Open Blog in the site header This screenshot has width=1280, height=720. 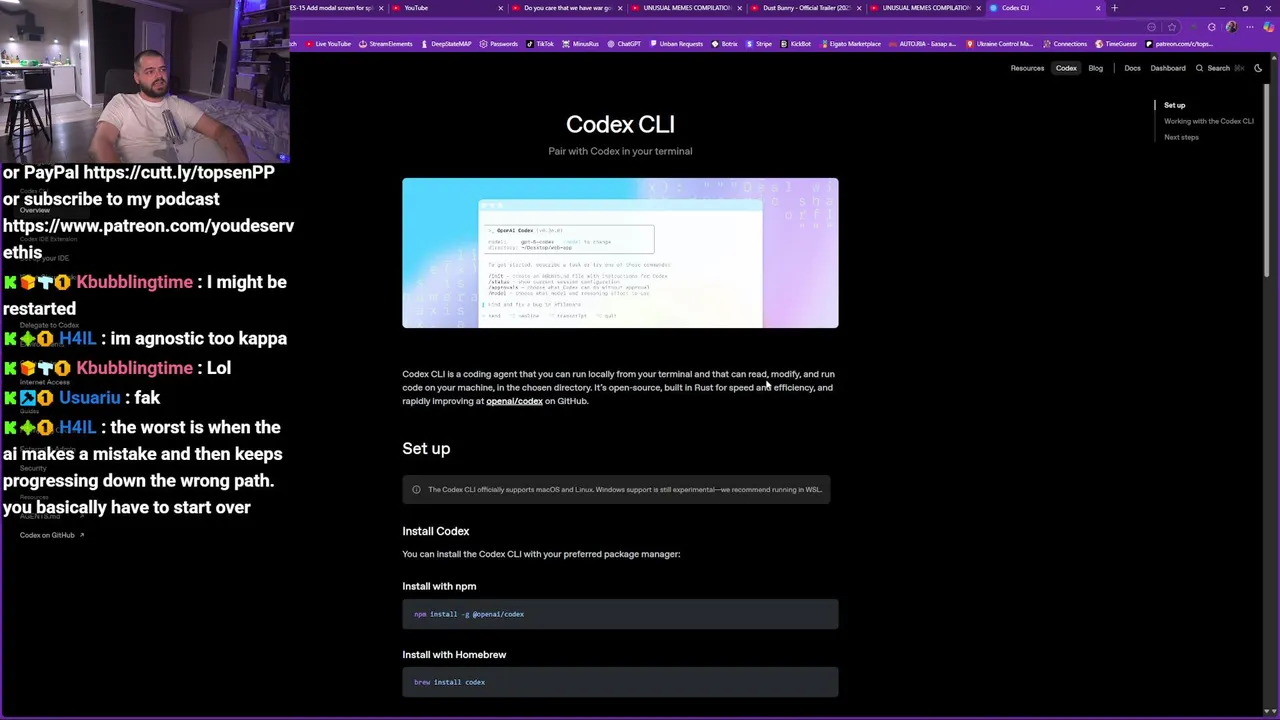point(1095,68)
